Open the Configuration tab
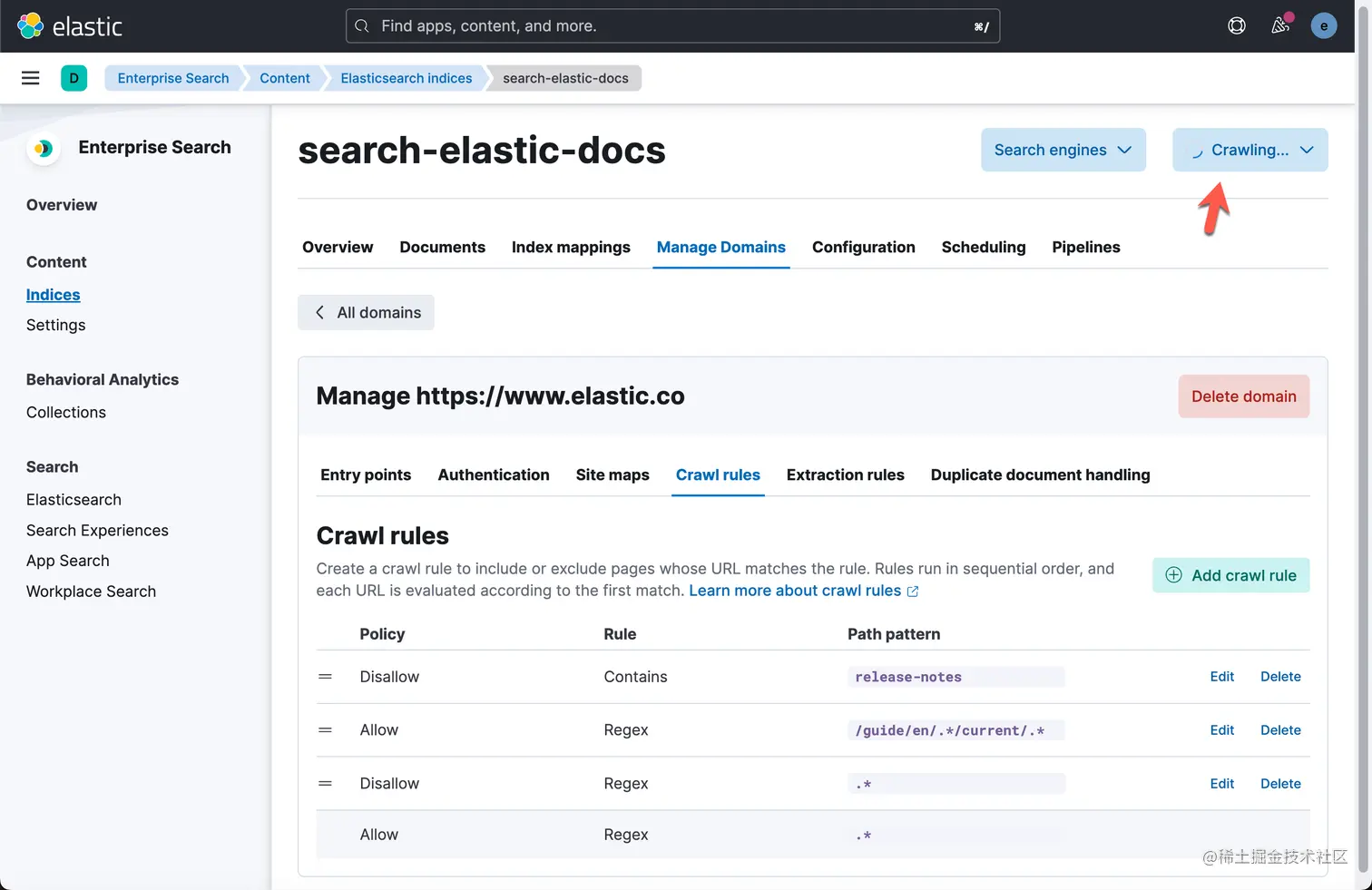Image resolution: width=1372 pixels, height=890 pixels. pyautogui.click(x=864, y=247)
